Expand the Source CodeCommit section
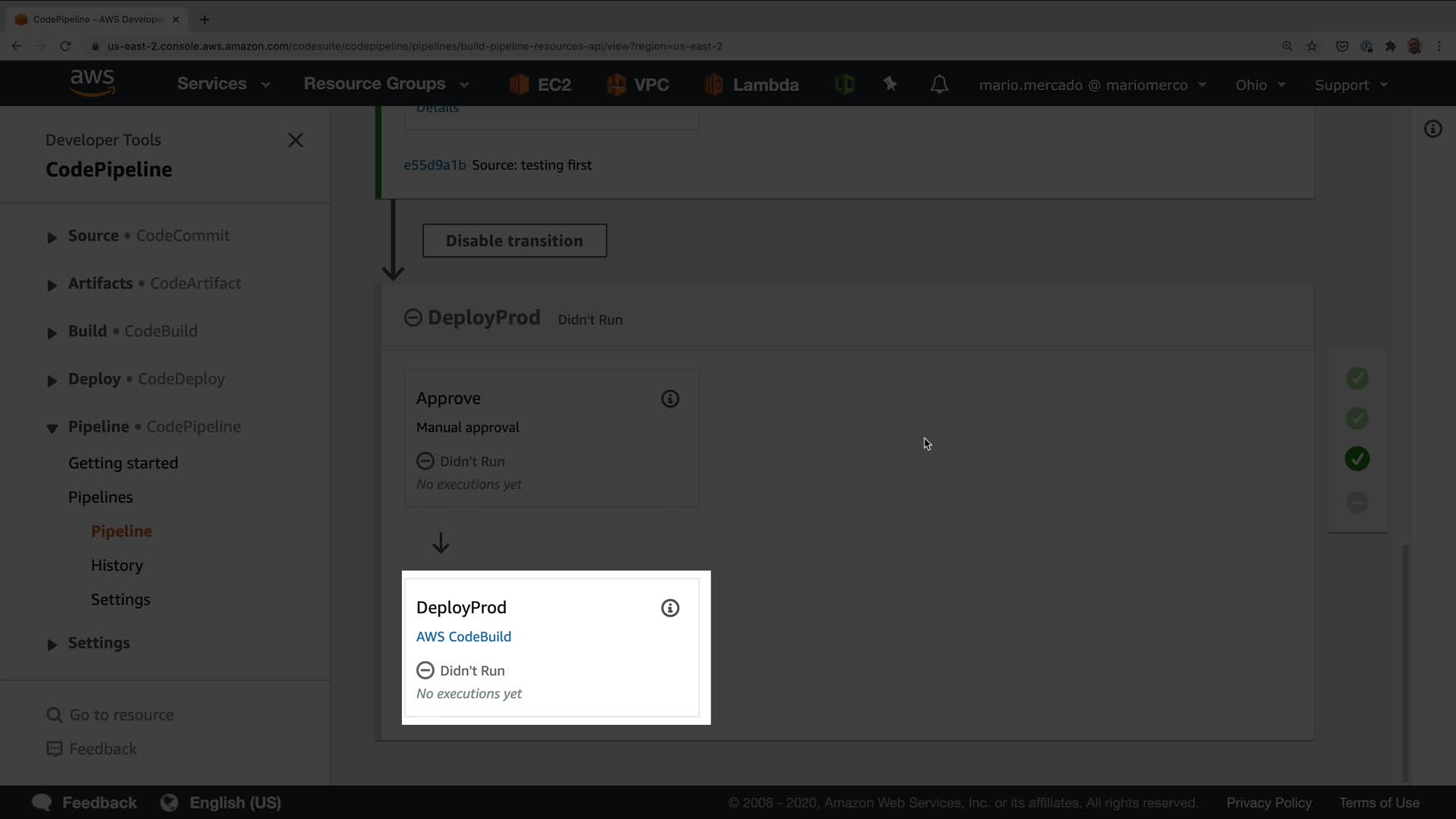The image size is (1456, 819). point(52,237)
